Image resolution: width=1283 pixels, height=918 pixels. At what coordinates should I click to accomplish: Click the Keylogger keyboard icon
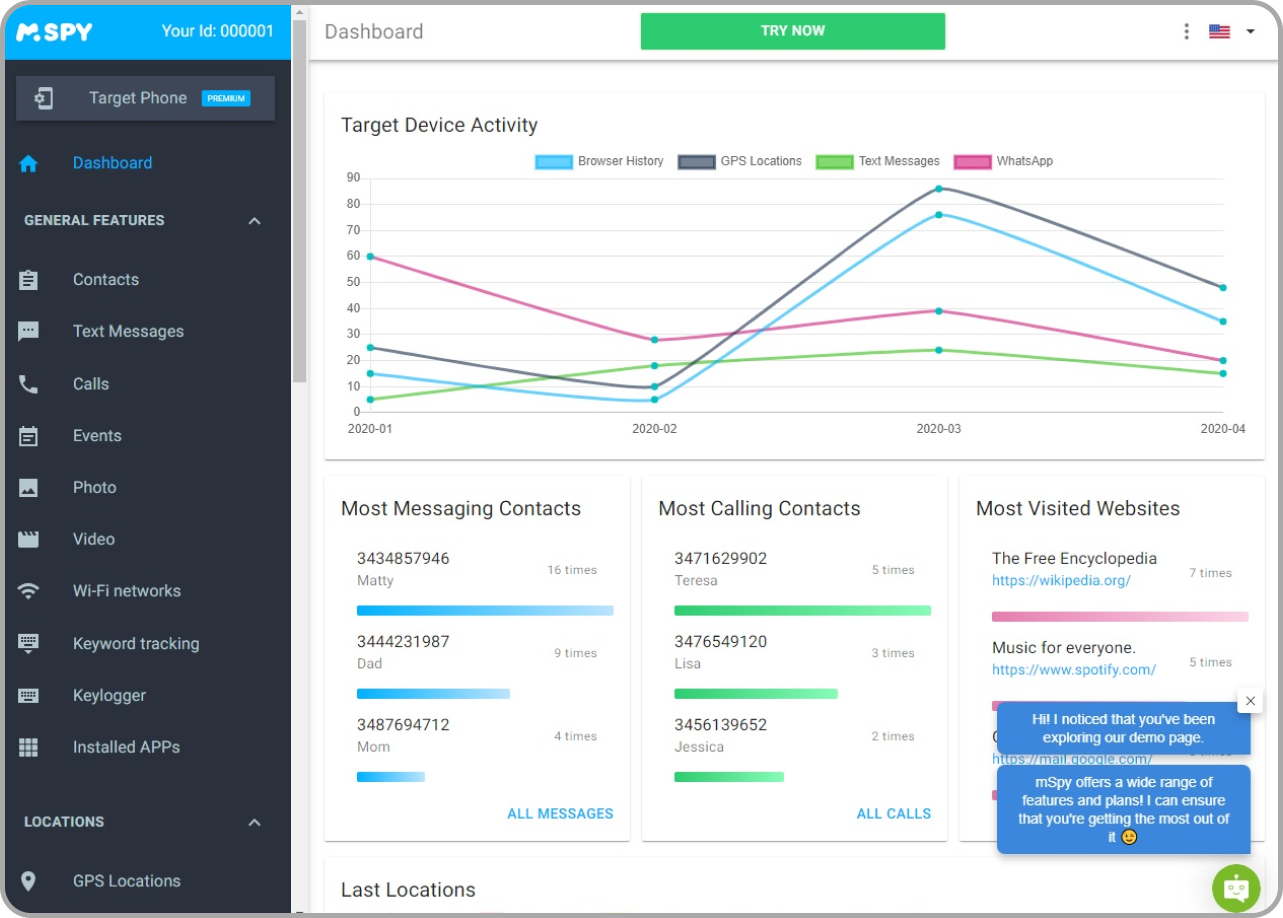(28, 695)
